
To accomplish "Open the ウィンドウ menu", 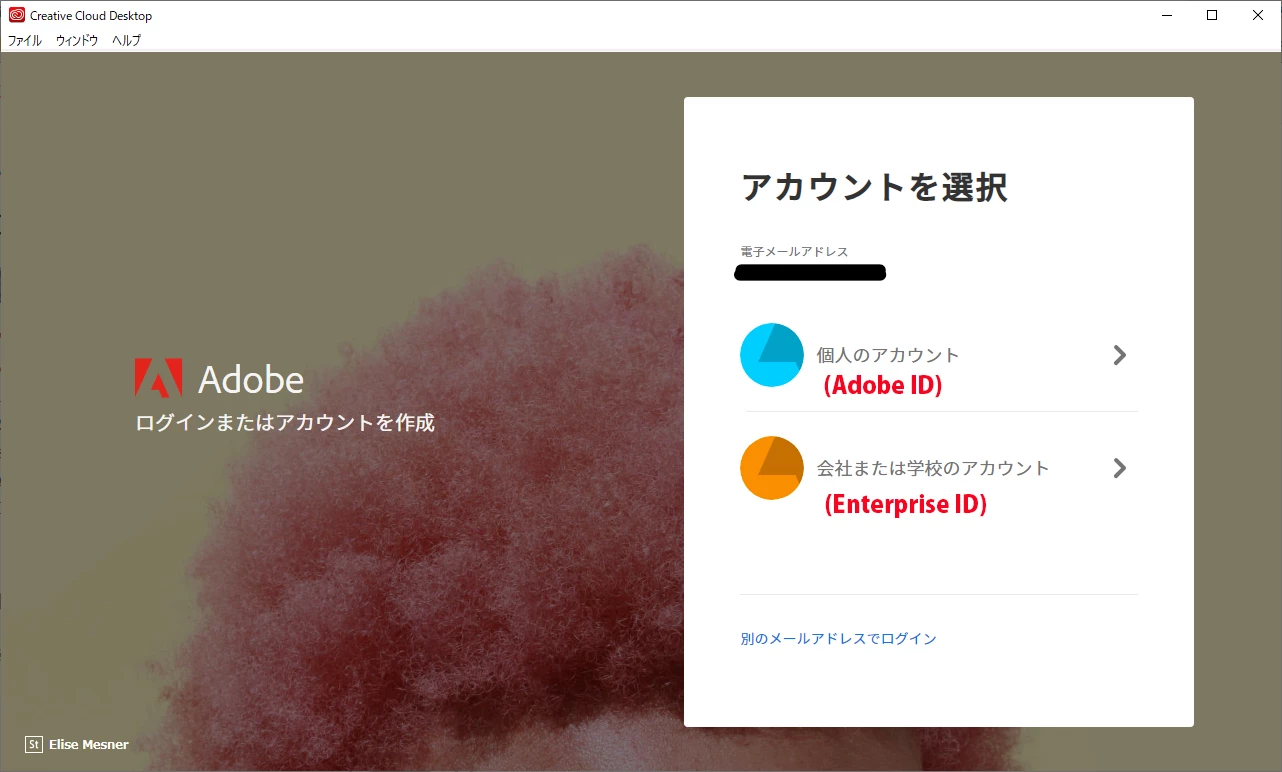I will [x=77, y=41].
